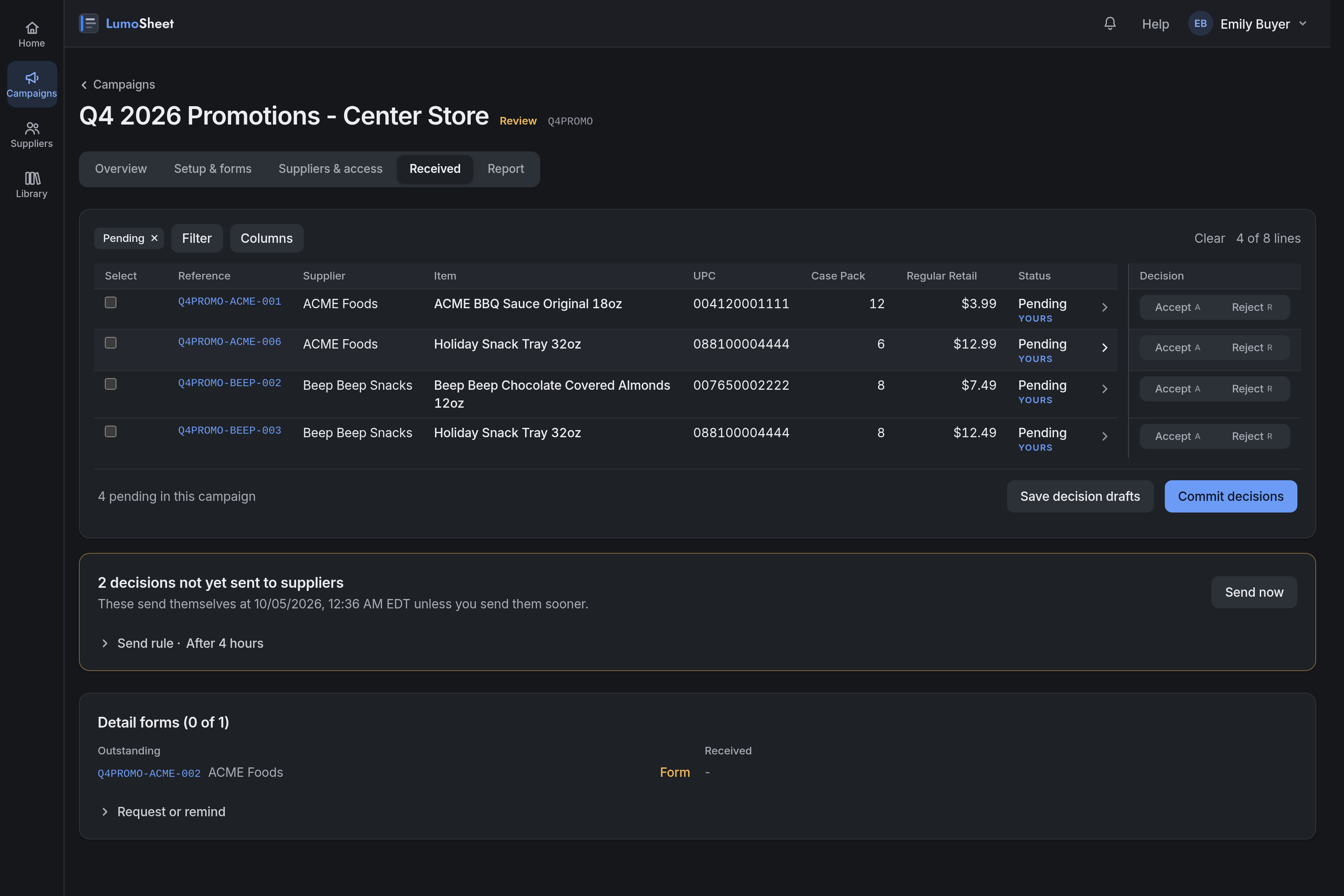
Task: Expand row chevron for Q4PROMO-ACME-006
Action: click(1105, 348)
